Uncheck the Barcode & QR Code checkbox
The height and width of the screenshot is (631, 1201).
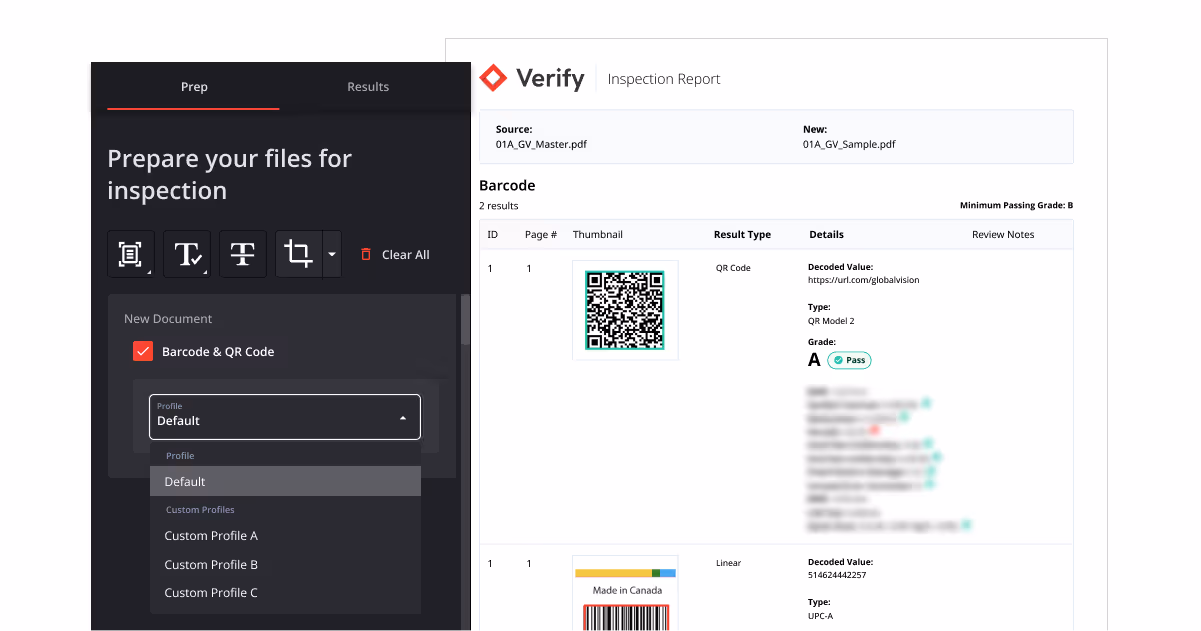point(143,352)
